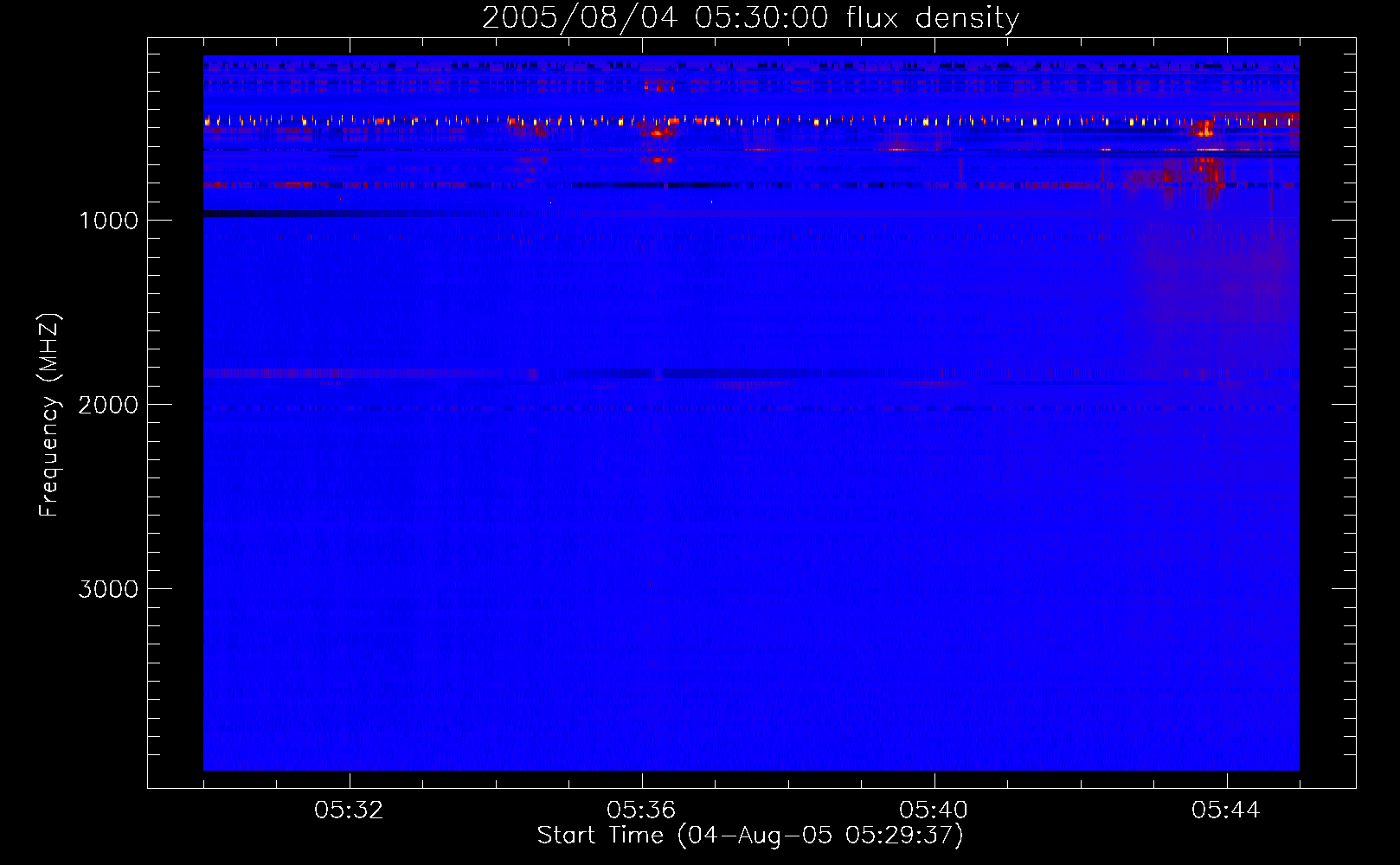Click the 05:44 time tick label

1226,811
